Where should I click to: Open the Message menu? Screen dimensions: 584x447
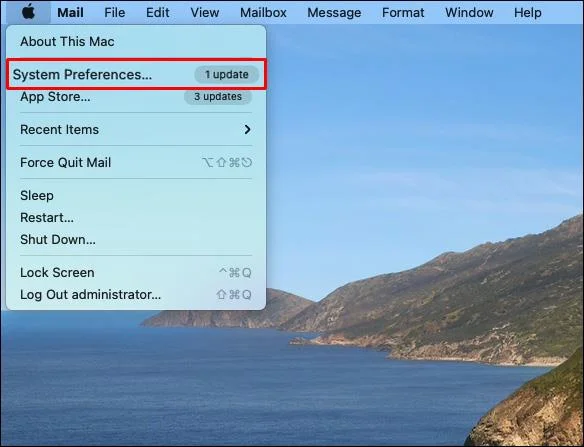pos(334,13)
